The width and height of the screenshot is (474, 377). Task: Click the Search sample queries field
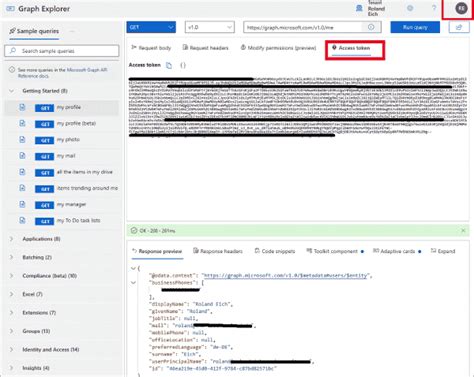click(62, 51)
